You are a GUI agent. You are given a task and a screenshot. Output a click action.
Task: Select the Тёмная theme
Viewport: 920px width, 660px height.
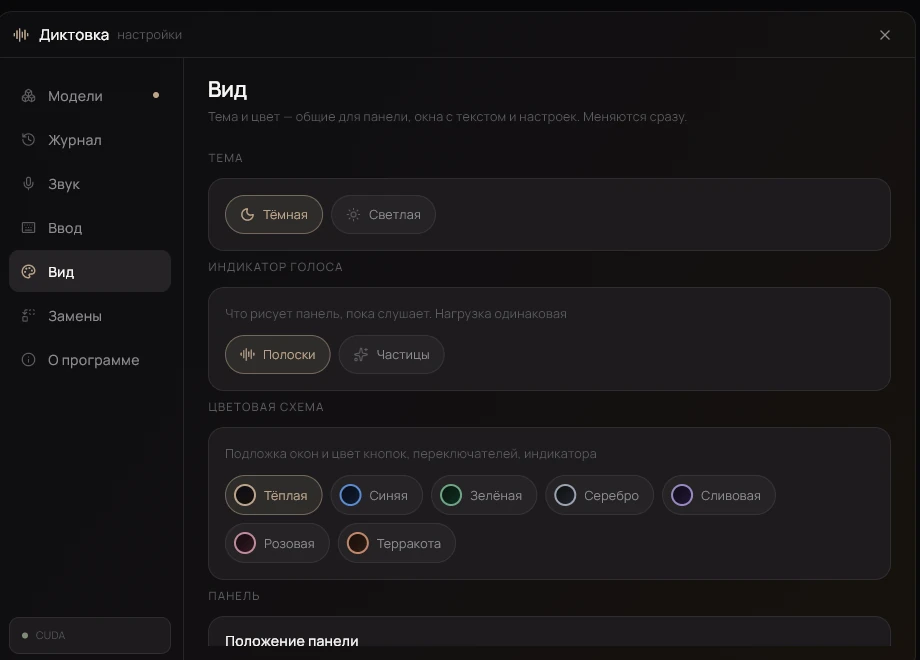point(274,215)
